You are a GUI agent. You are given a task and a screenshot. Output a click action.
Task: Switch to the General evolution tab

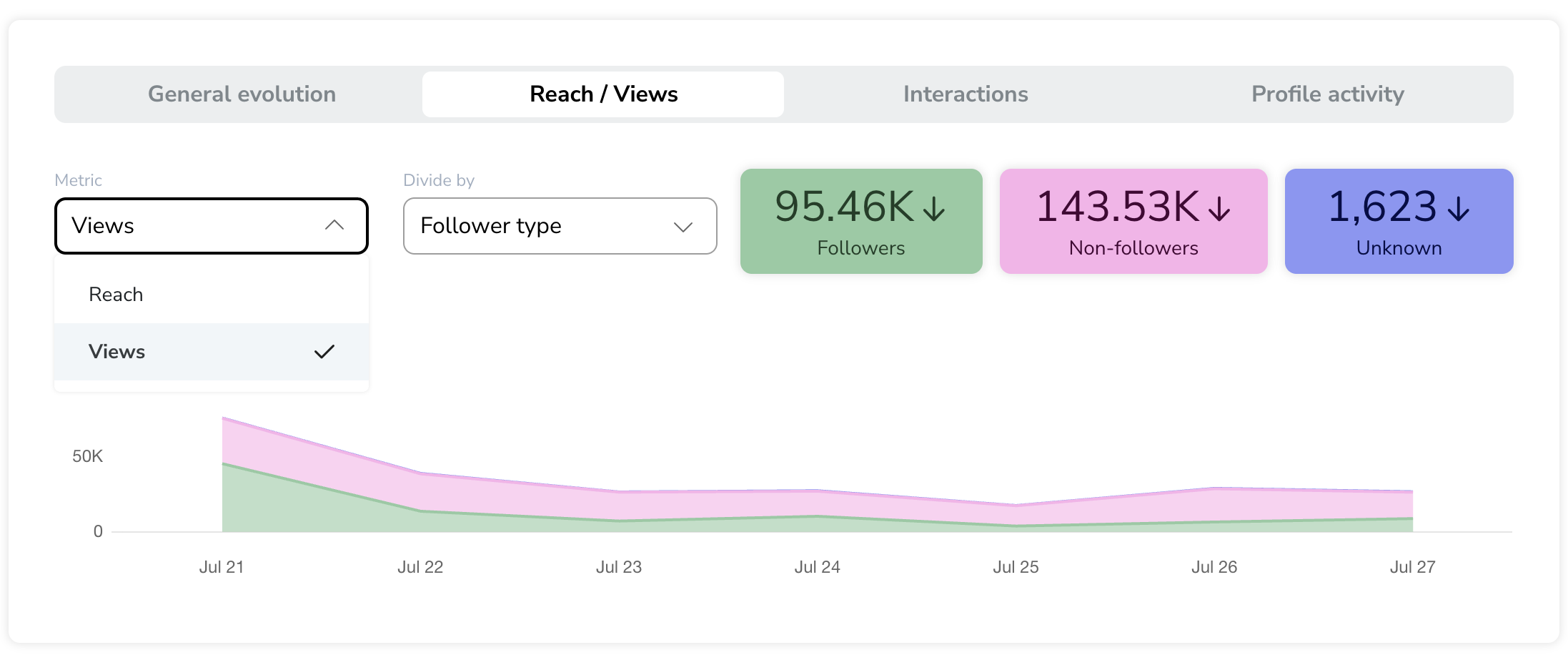point(242,94)
